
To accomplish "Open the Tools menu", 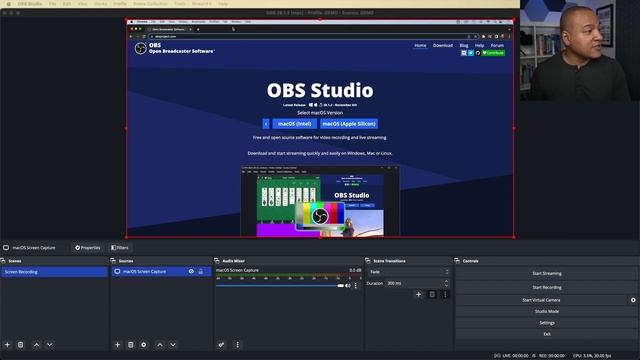I will [180, 4].
